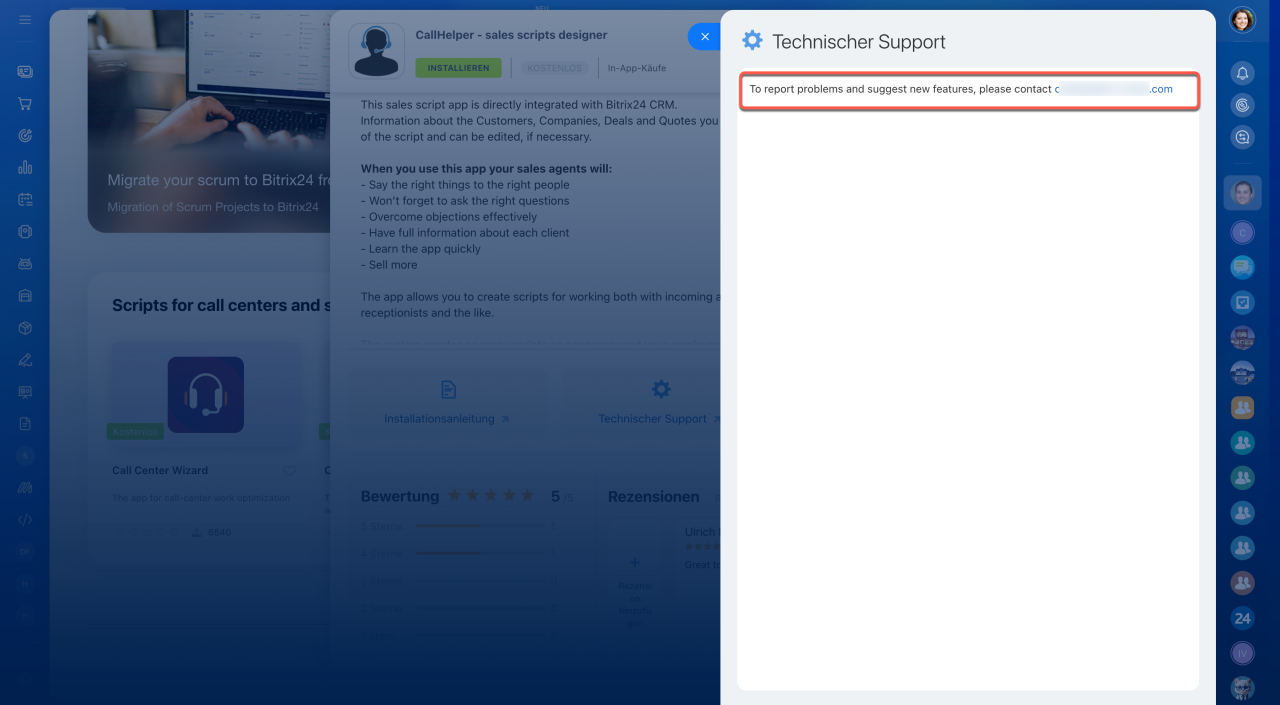Open the calendar icon in left sidebar
1280x705 pixels.
[x=25, y=199]
